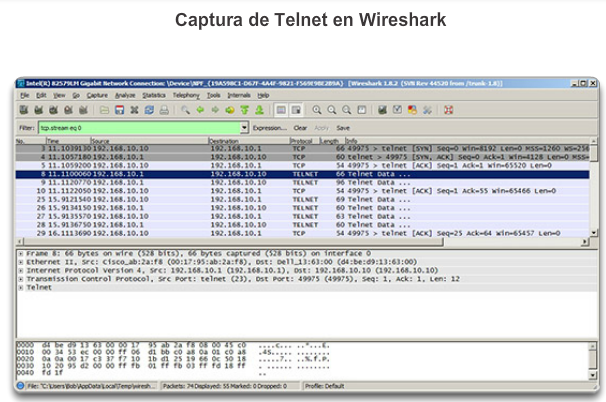Toggle colorize packet list
Image resolution: width=606 pixels, height=402 pixels.
pyautogui.click(x=281, y=110)
